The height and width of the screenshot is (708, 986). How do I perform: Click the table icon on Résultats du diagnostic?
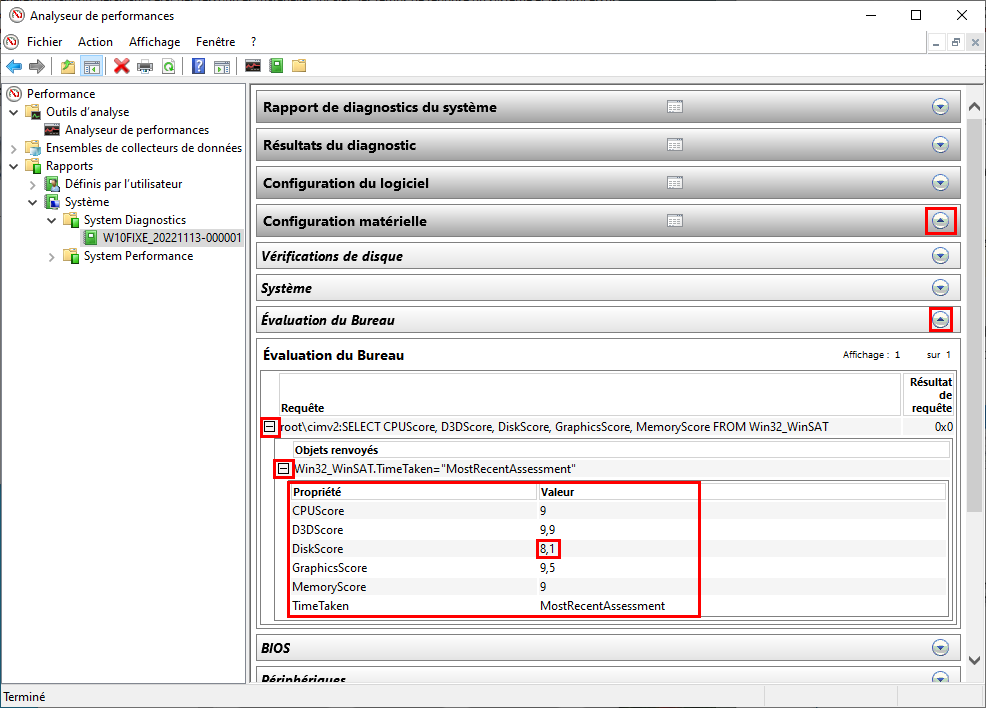[675, 145]
